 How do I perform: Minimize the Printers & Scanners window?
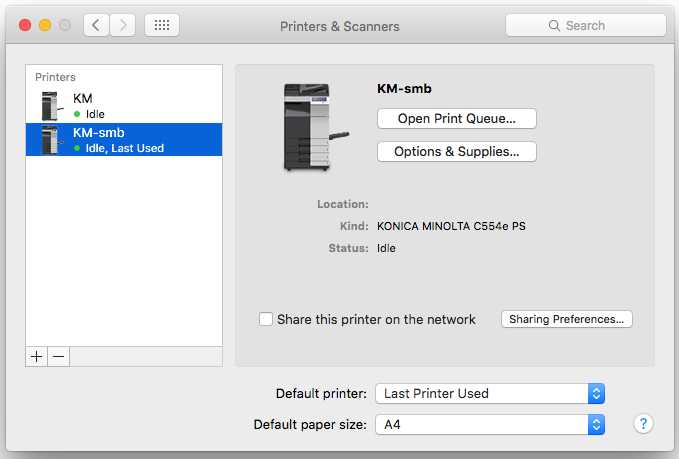45,25
